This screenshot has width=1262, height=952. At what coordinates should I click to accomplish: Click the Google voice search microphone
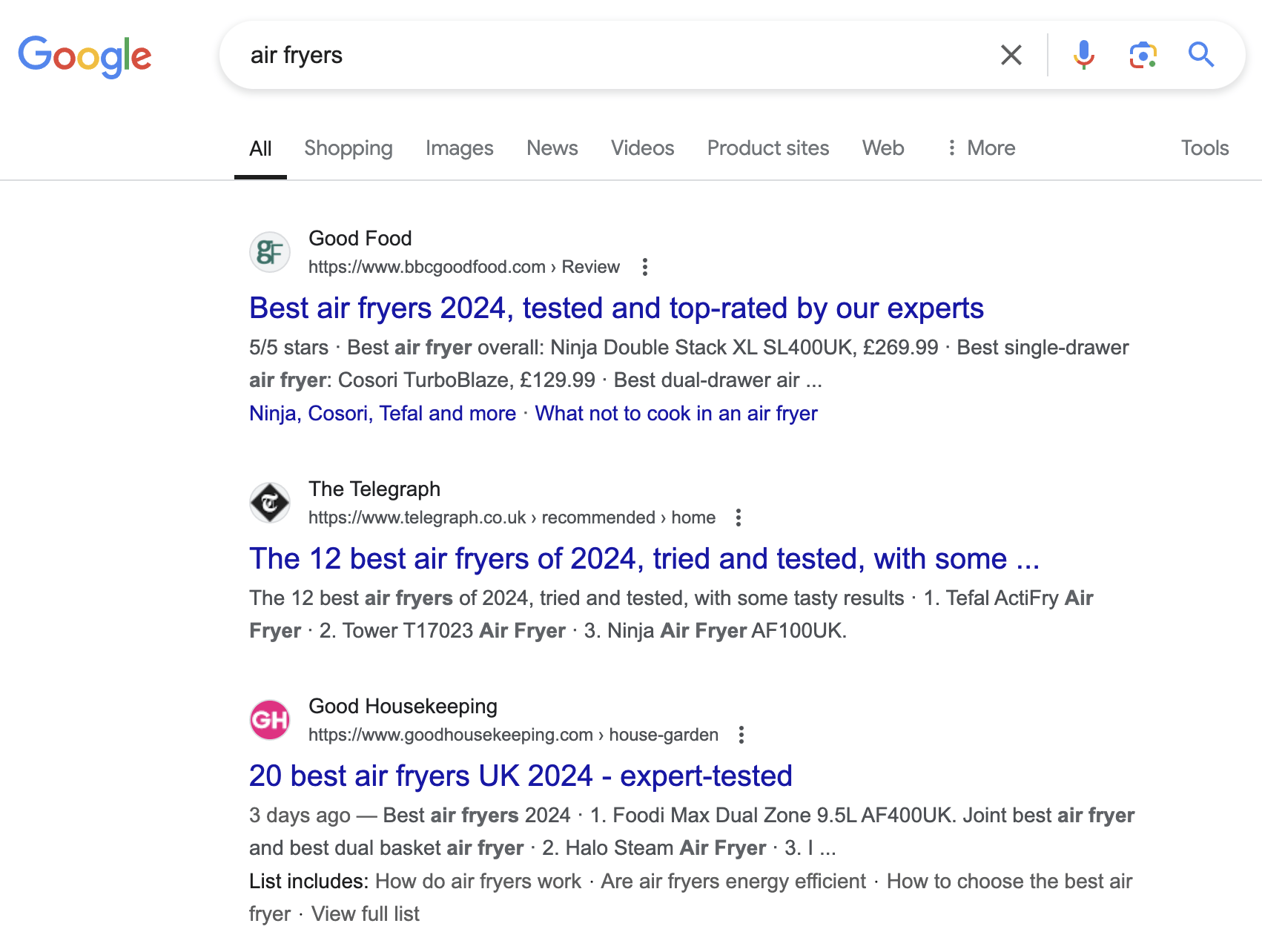(x=1083, y=55)
